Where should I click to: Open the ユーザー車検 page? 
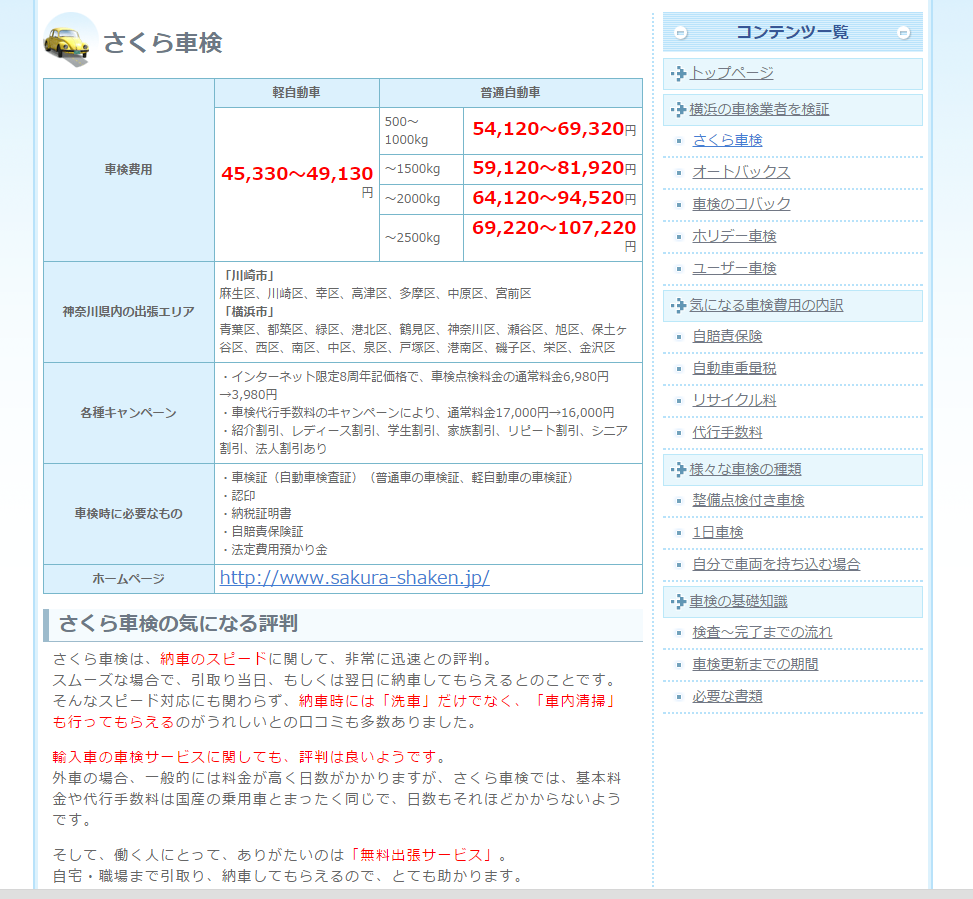click(734, 268)
